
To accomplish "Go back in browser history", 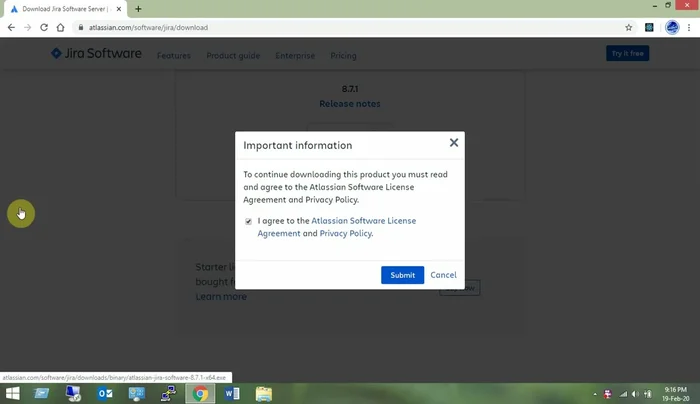I will pyautogui.click(x=11, y=27).
